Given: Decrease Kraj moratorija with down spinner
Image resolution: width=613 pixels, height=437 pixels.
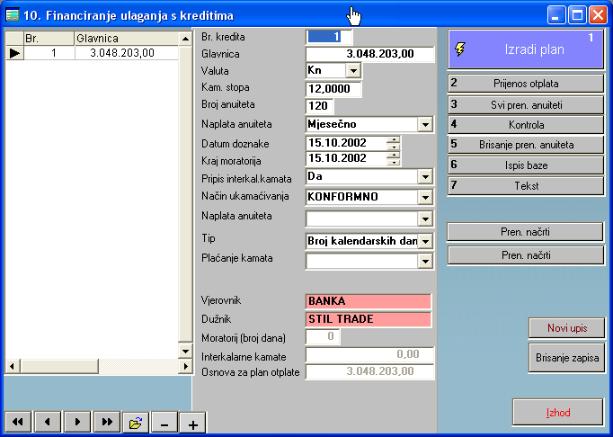Looking at the screenshot, I should tap(393, 162).
